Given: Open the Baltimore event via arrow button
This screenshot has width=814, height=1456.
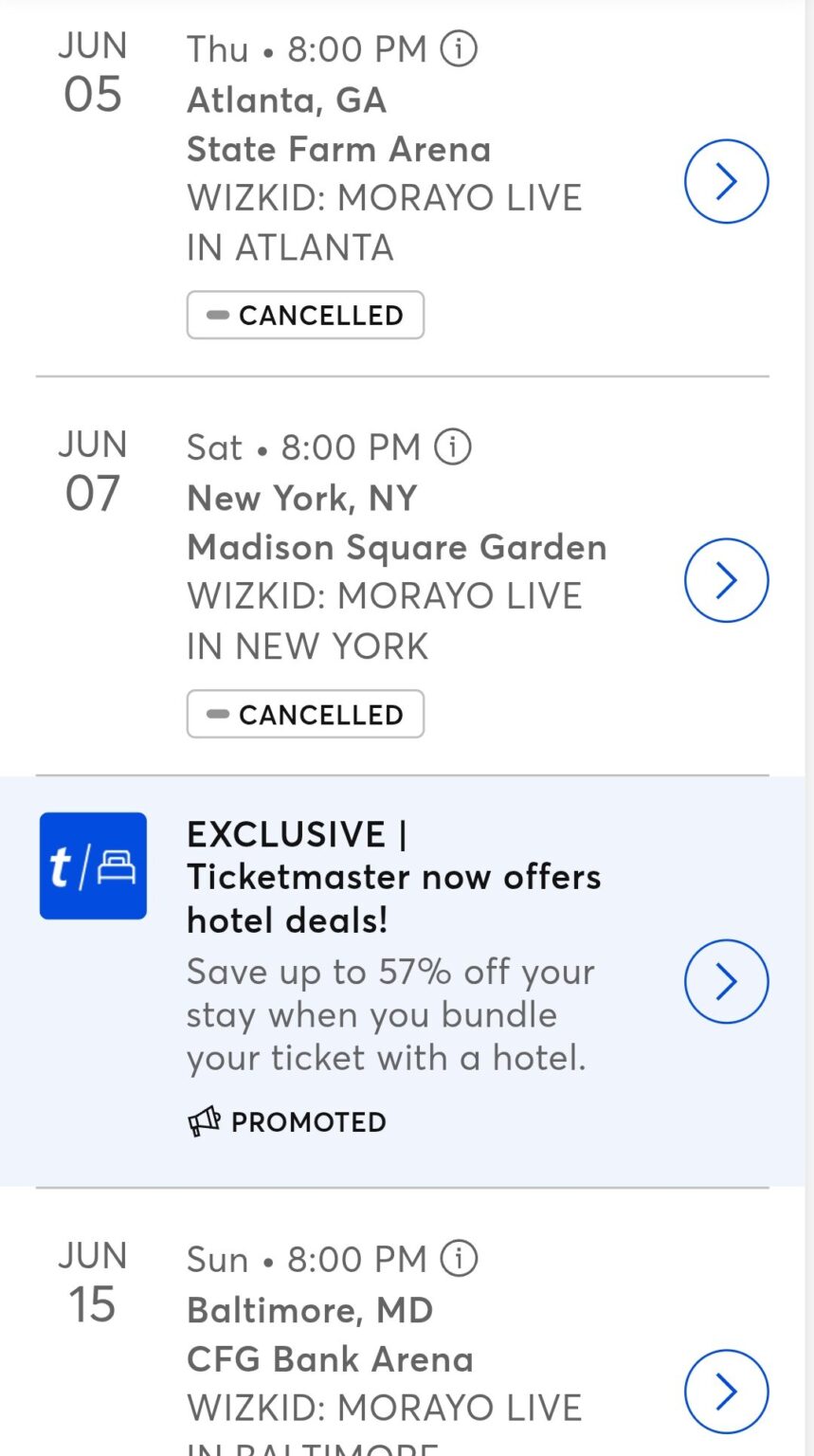Looking at the screenshot, I should click(726, 1391).
